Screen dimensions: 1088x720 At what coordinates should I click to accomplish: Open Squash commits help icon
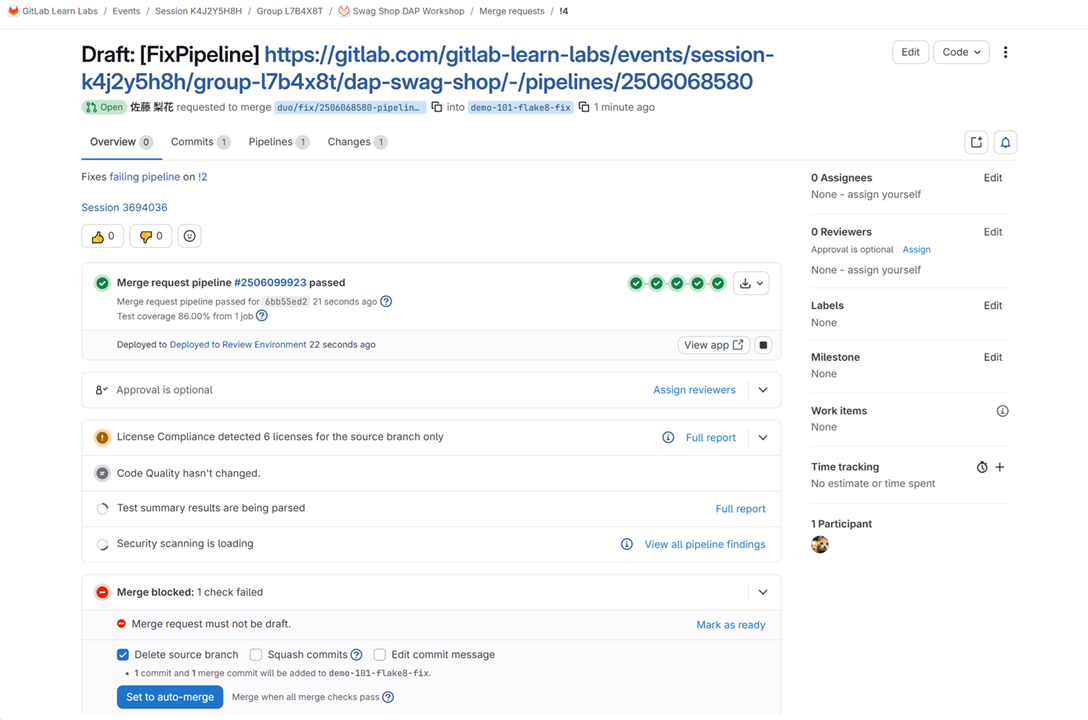click(357, 654)
